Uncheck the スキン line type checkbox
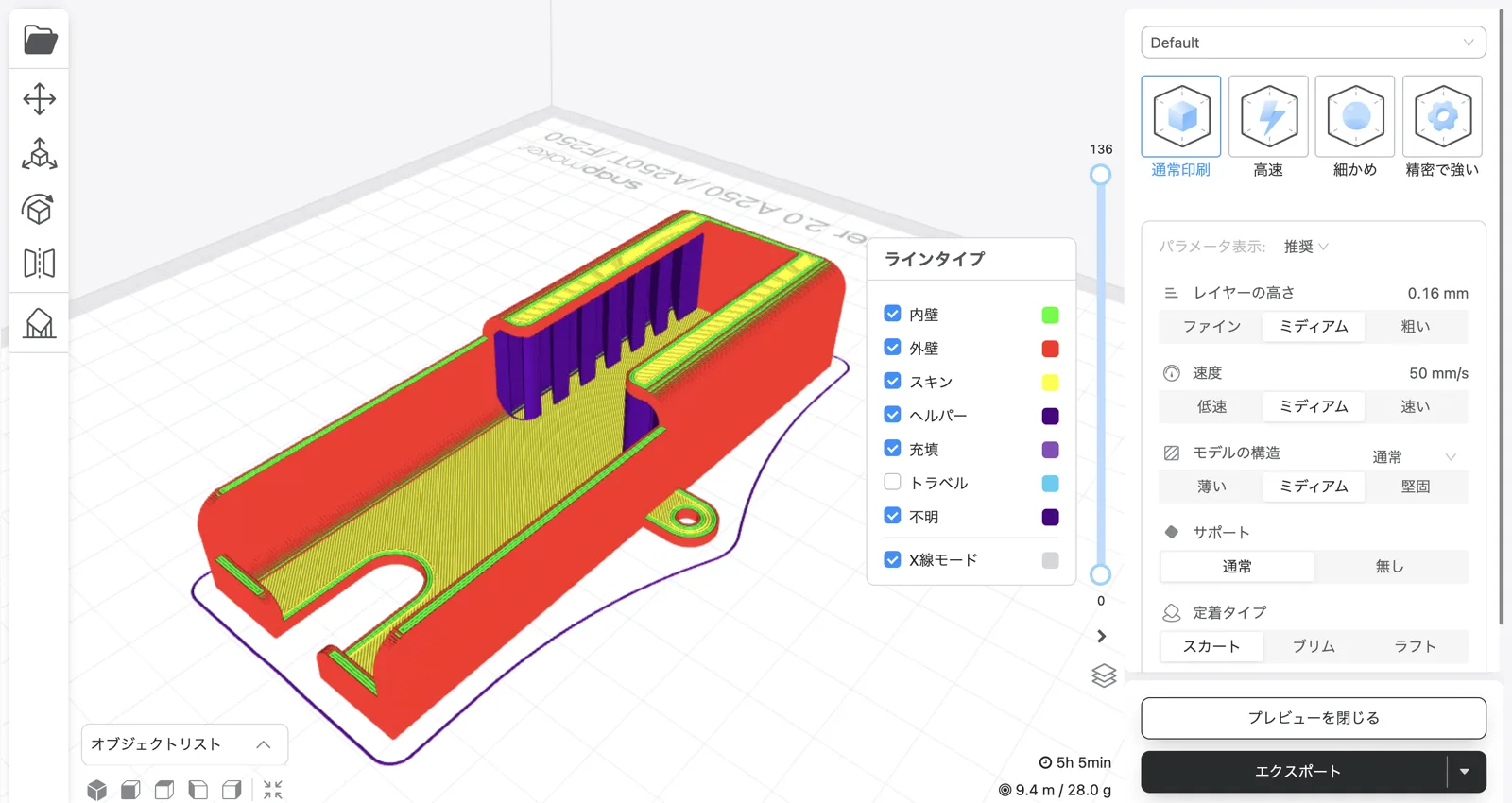The image size is (1512, 803). pos(892,381)
